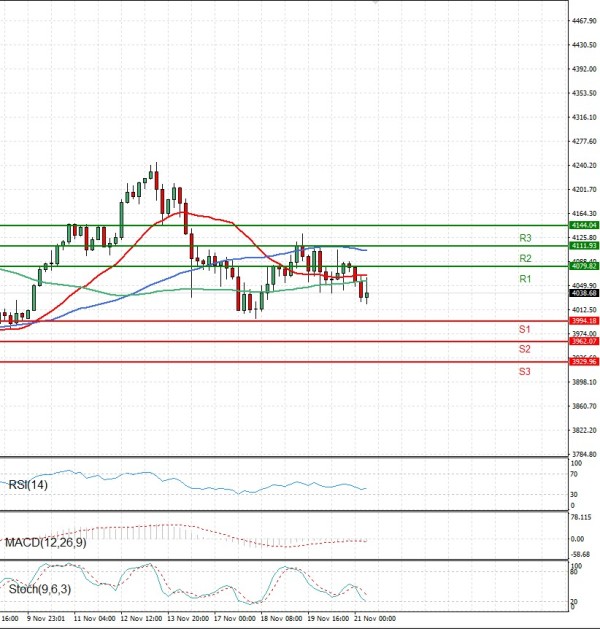The width and height of the screenshot is (600, 629).
Task: Click the 12 Nov 12:00 time label
Action: point(141,619)
